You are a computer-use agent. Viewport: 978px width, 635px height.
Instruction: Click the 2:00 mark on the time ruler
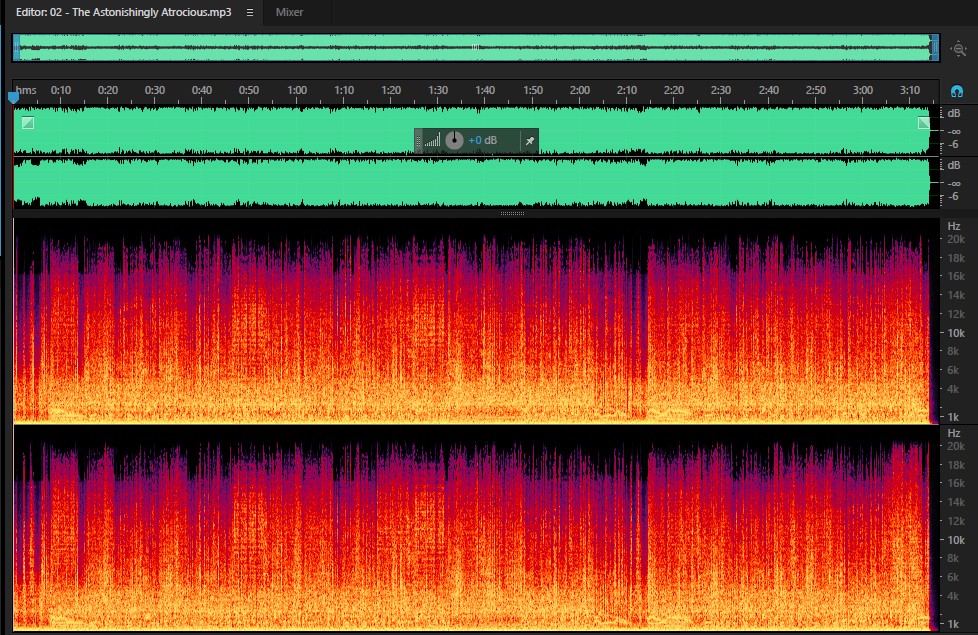click(x=579, y=90)
